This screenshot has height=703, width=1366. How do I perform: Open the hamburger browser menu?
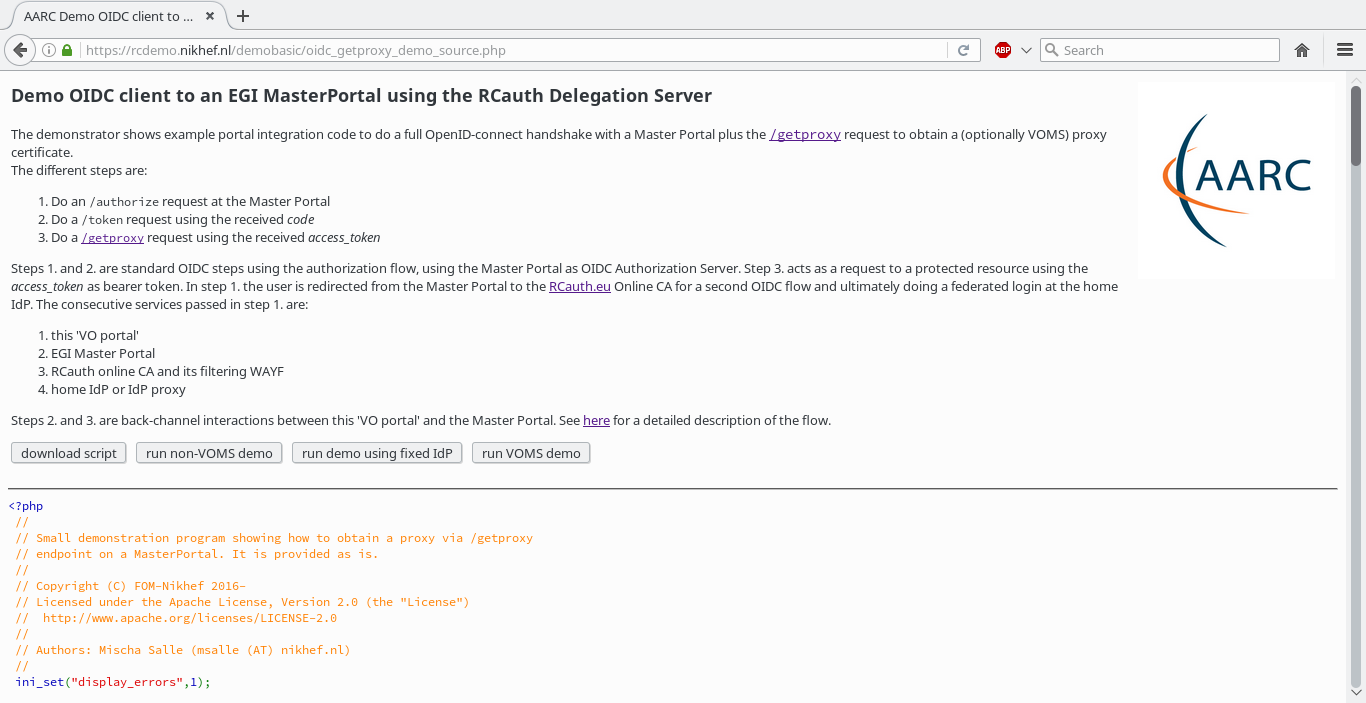click(1345, 50)
